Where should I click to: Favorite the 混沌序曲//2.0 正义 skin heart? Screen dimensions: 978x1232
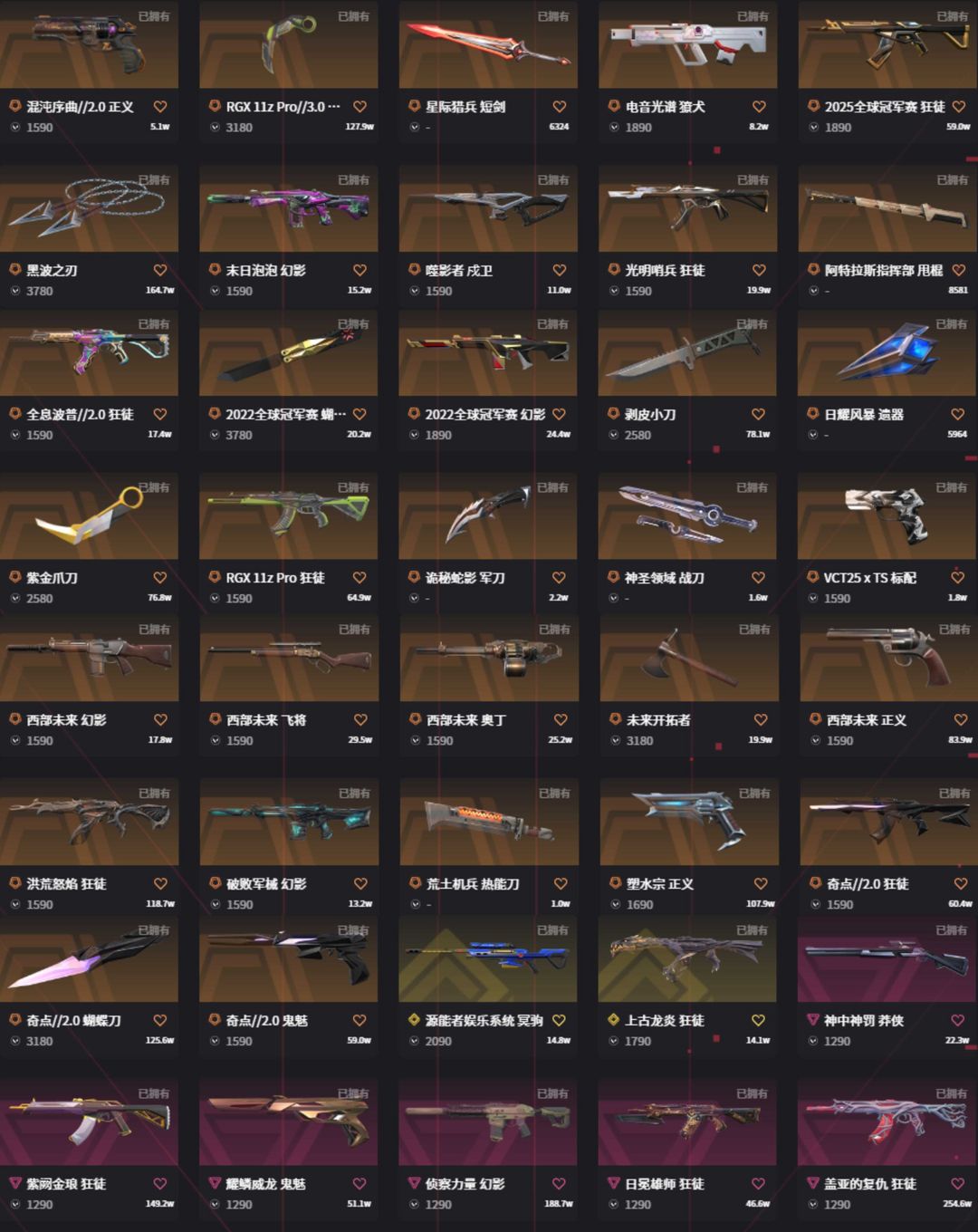[x=160, y=107]
